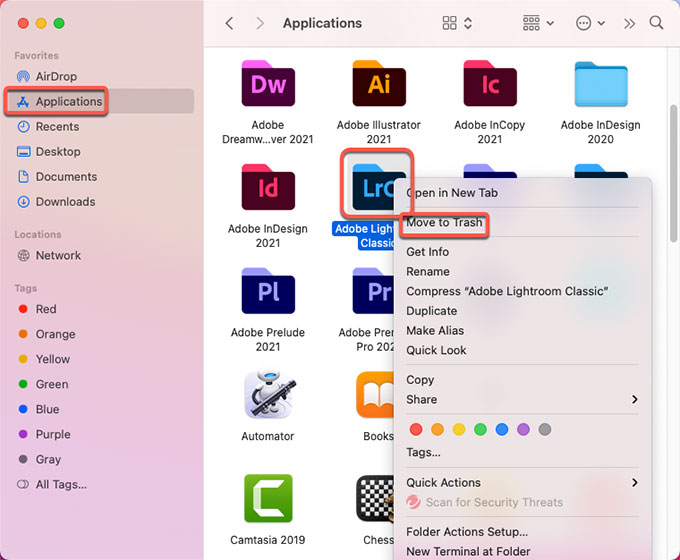
Task: Open the Adobe InDesign 2020 folder icon
Action: [x=601, y=84]
